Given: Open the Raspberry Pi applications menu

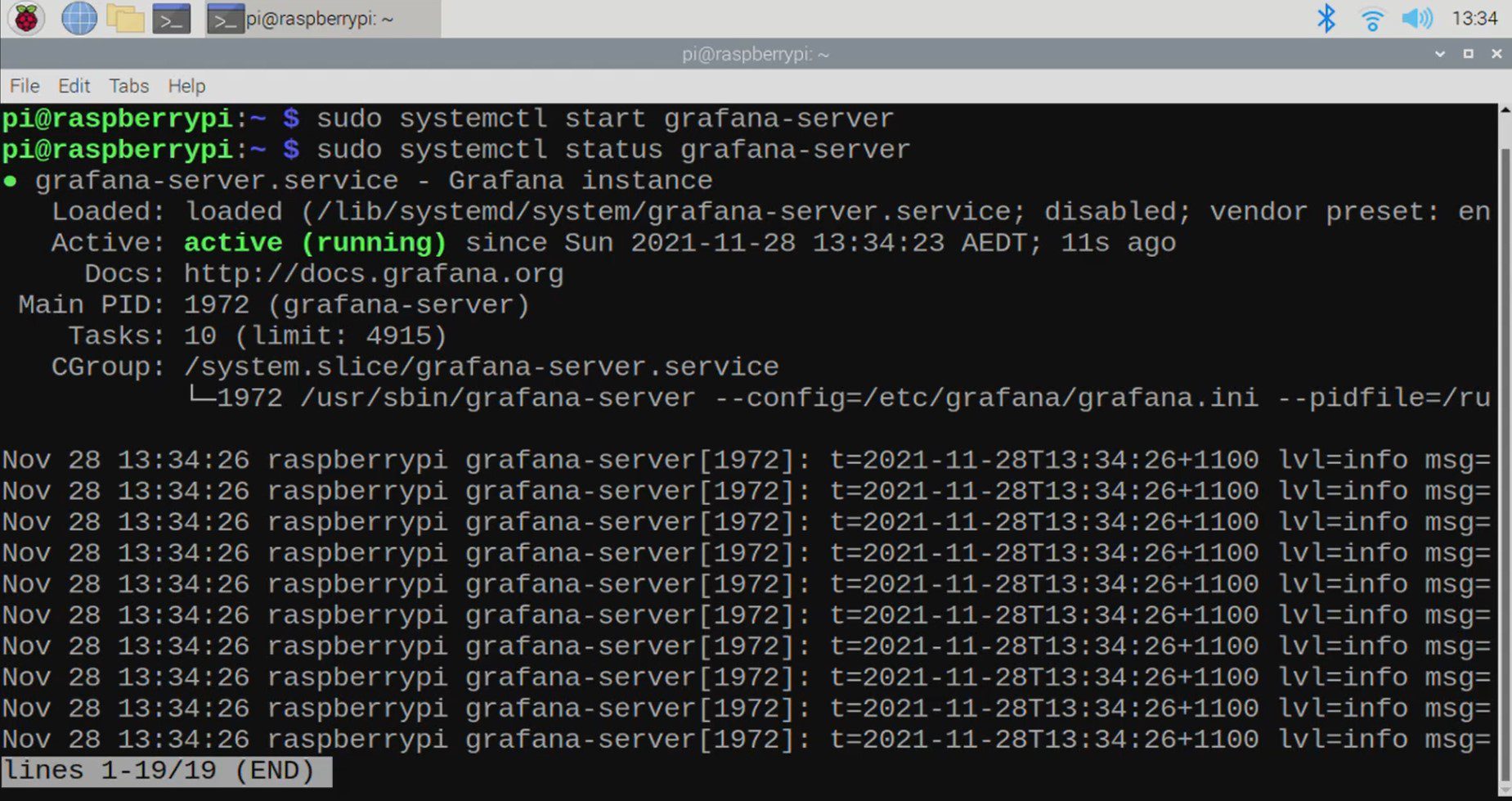Looking at the screenshot, I should [26, 18].
